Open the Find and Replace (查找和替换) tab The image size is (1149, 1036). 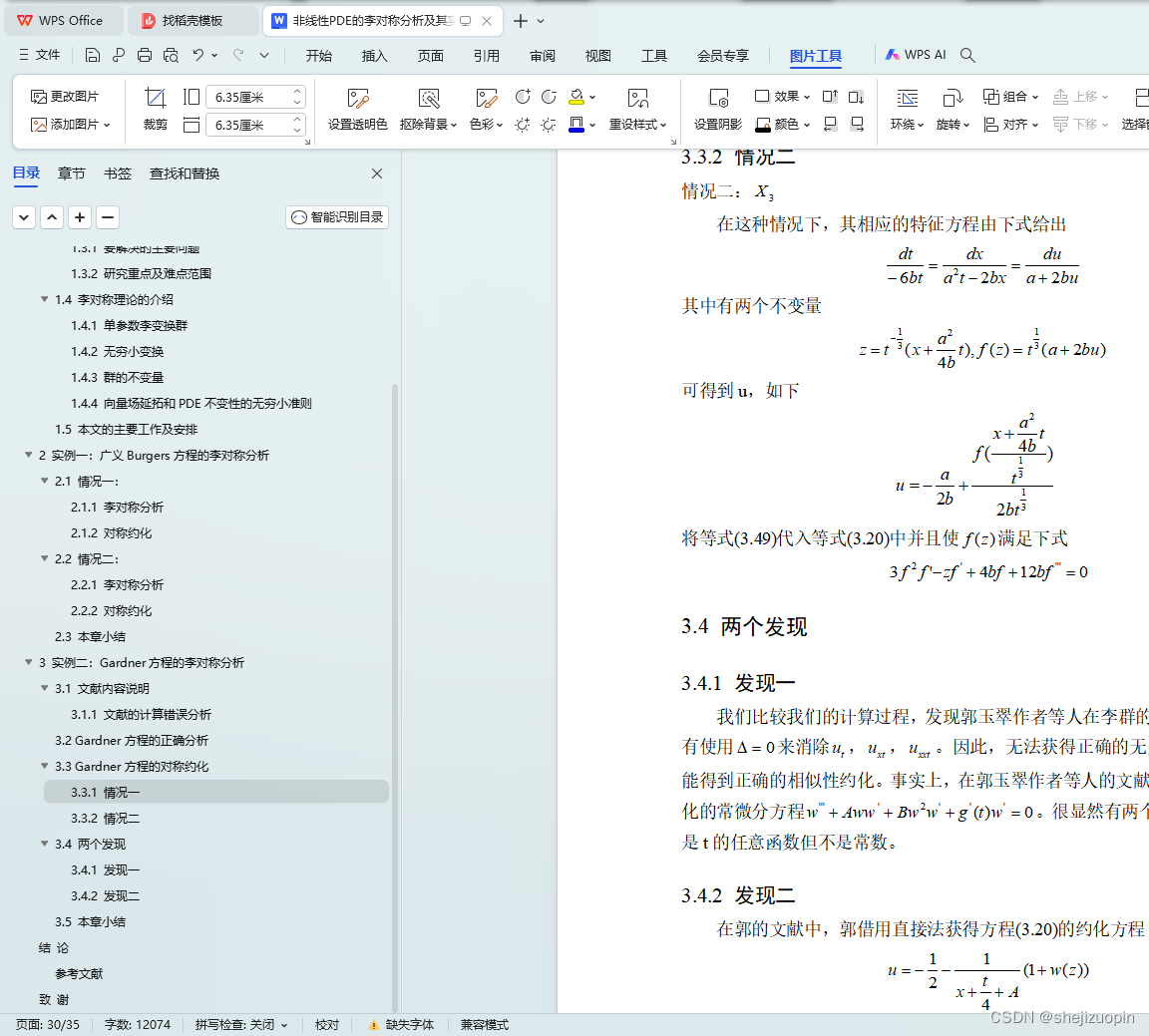pyautogui.click(x=185, y=173)
